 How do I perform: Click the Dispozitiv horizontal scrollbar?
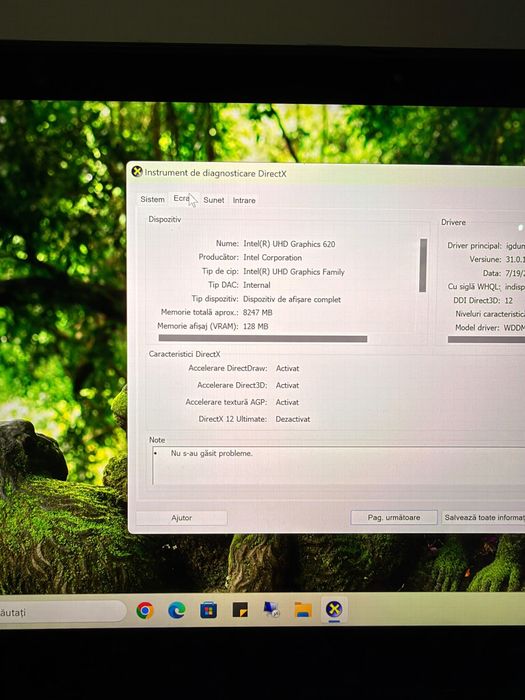263,339
